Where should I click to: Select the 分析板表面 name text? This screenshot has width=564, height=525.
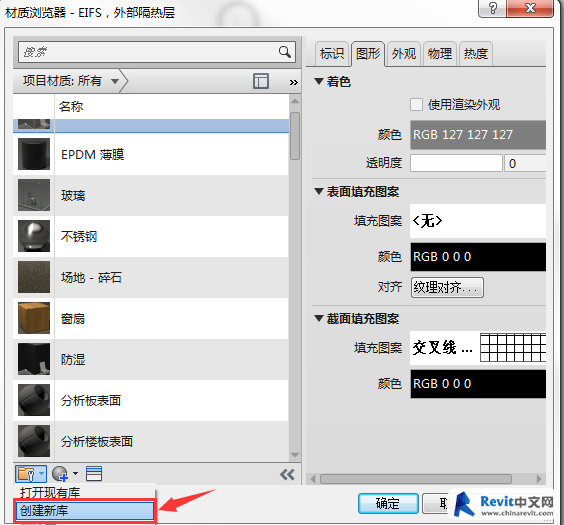pos(91,400)
